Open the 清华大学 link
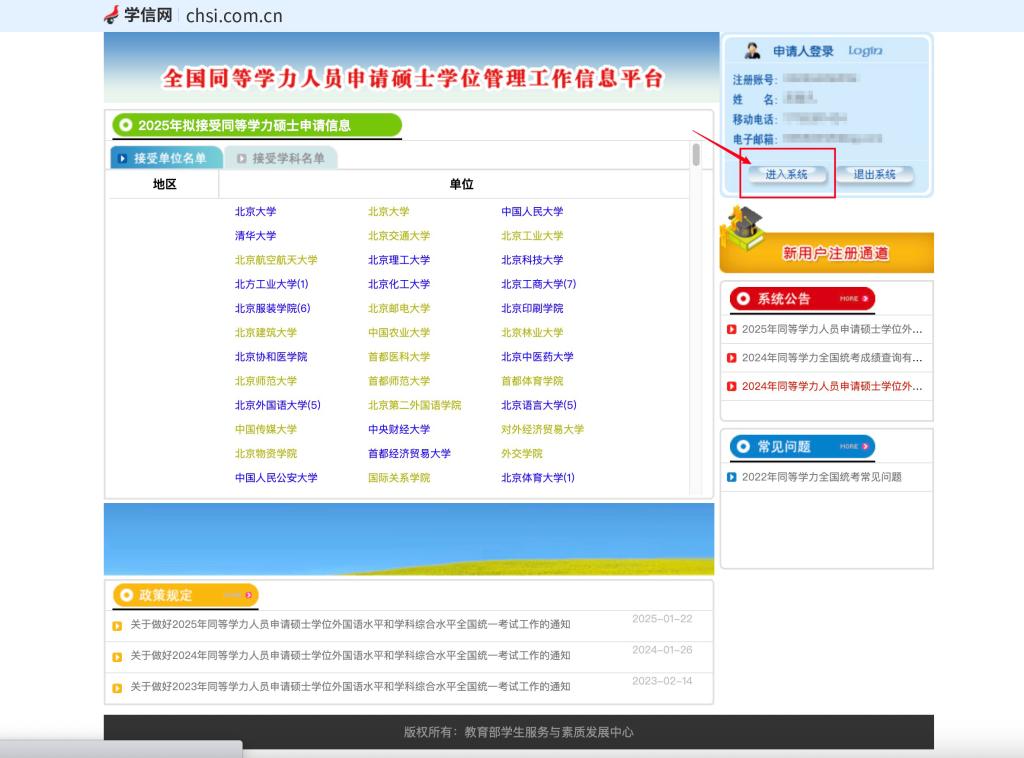The width and height of the screenshot is (1024, 758). pos(255,236)
